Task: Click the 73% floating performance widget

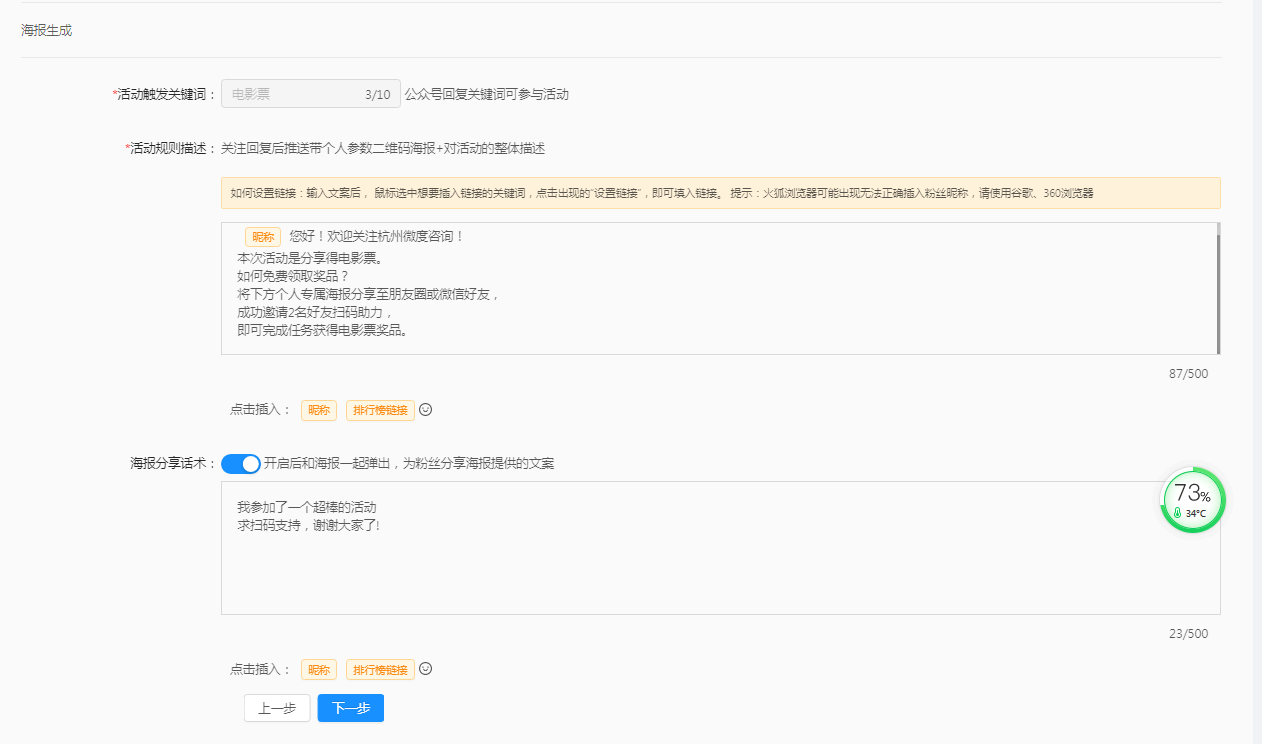Action: click(1192, 500)
